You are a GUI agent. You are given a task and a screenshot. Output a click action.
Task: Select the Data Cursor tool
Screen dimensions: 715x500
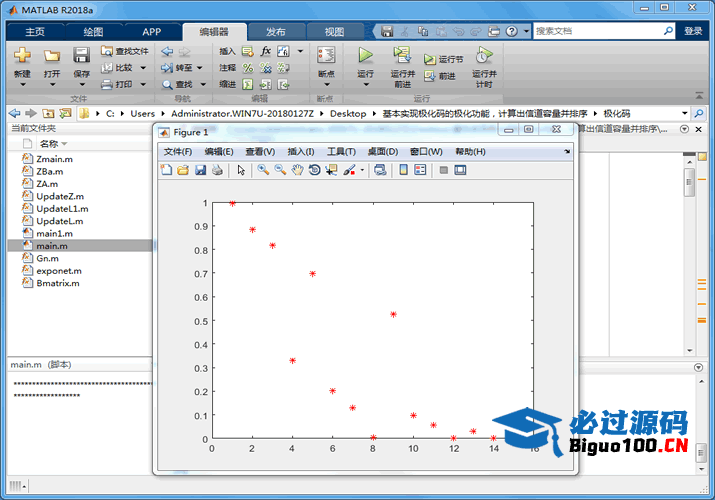pyautogui.click(x=331, y=170)
